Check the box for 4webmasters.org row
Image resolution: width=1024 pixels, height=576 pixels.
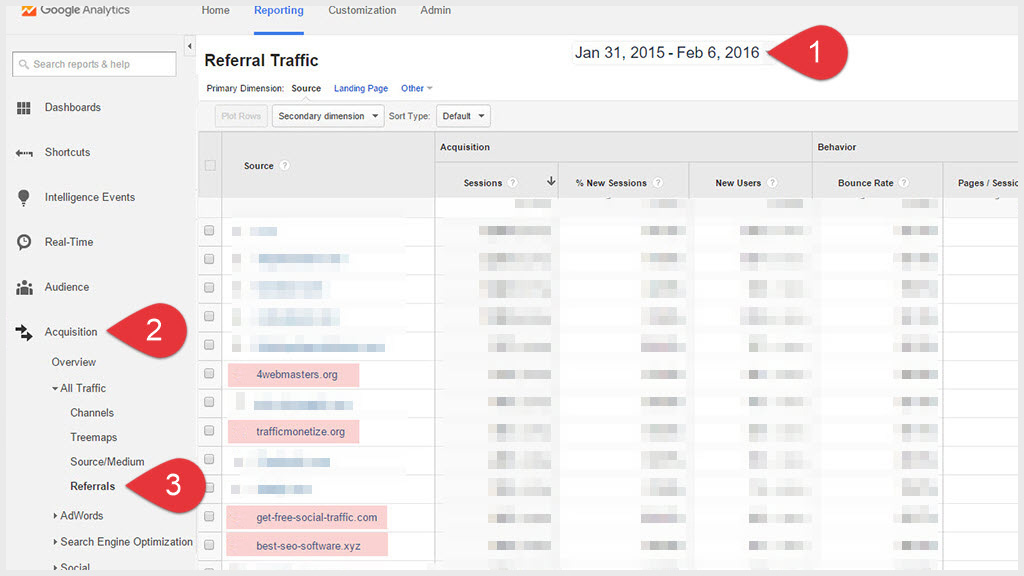point(209,374)
